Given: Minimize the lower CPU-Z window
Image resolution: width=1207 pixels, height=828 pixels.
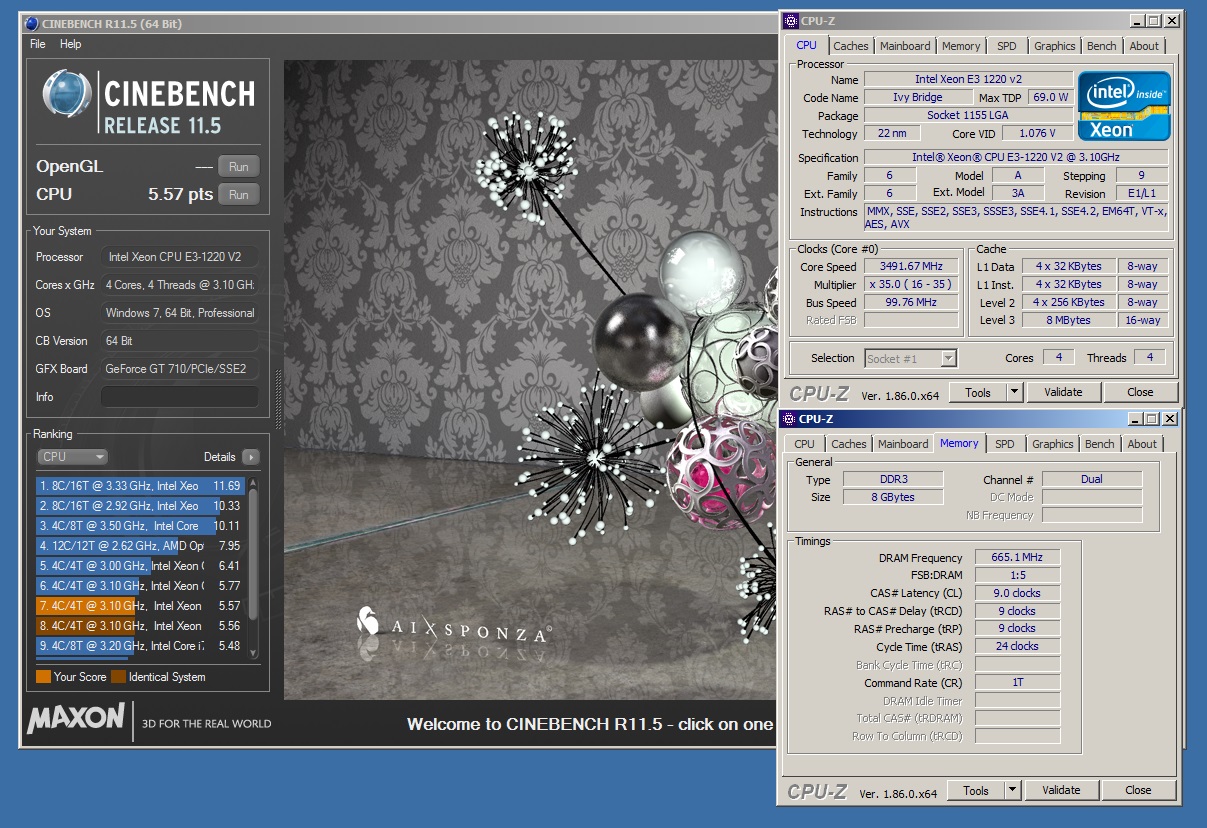Looking at the screenshot, I should [x=1135, y=419].
